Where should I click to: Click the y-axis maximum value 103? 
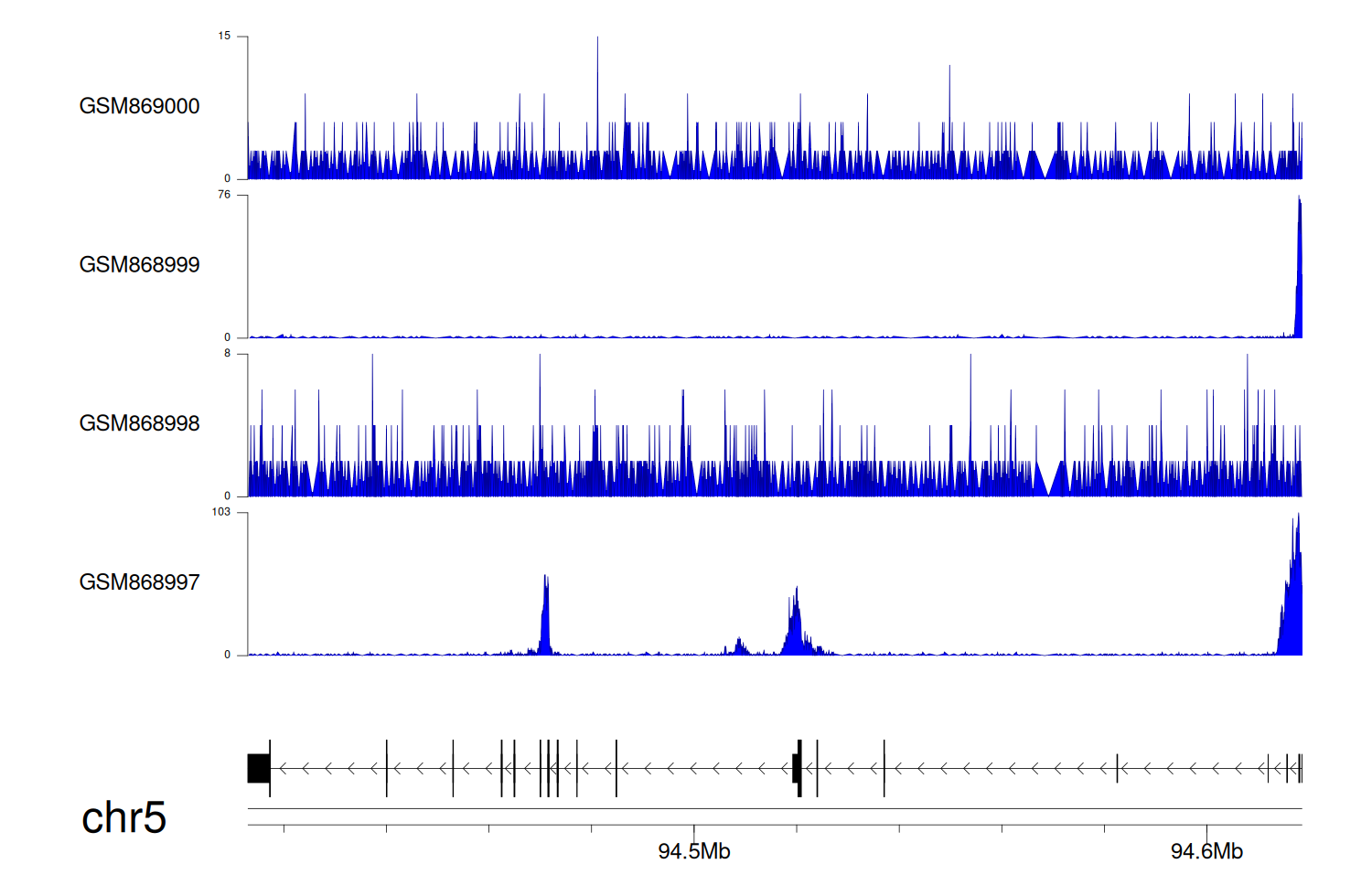pos(220,512)
